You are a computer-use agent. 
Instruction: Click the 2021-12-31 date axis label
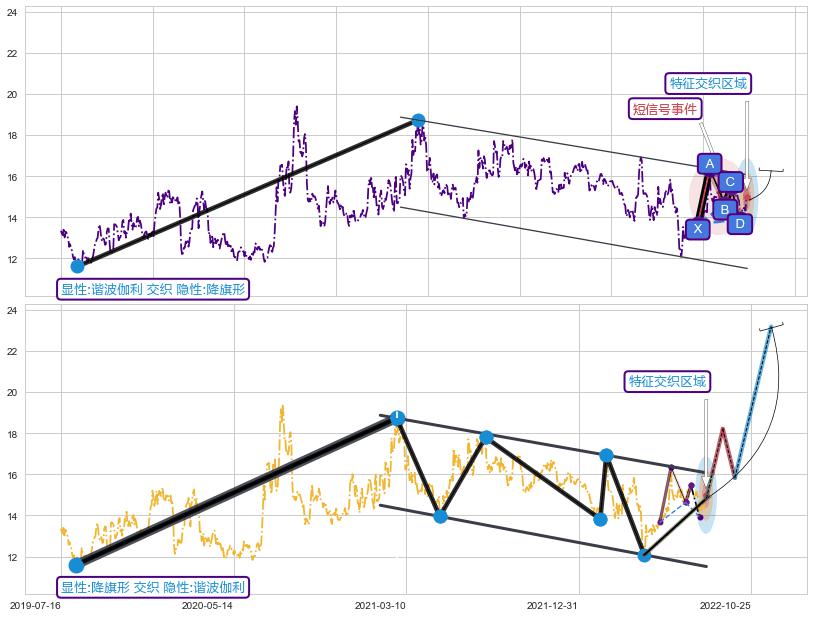[x=552, y=606]
